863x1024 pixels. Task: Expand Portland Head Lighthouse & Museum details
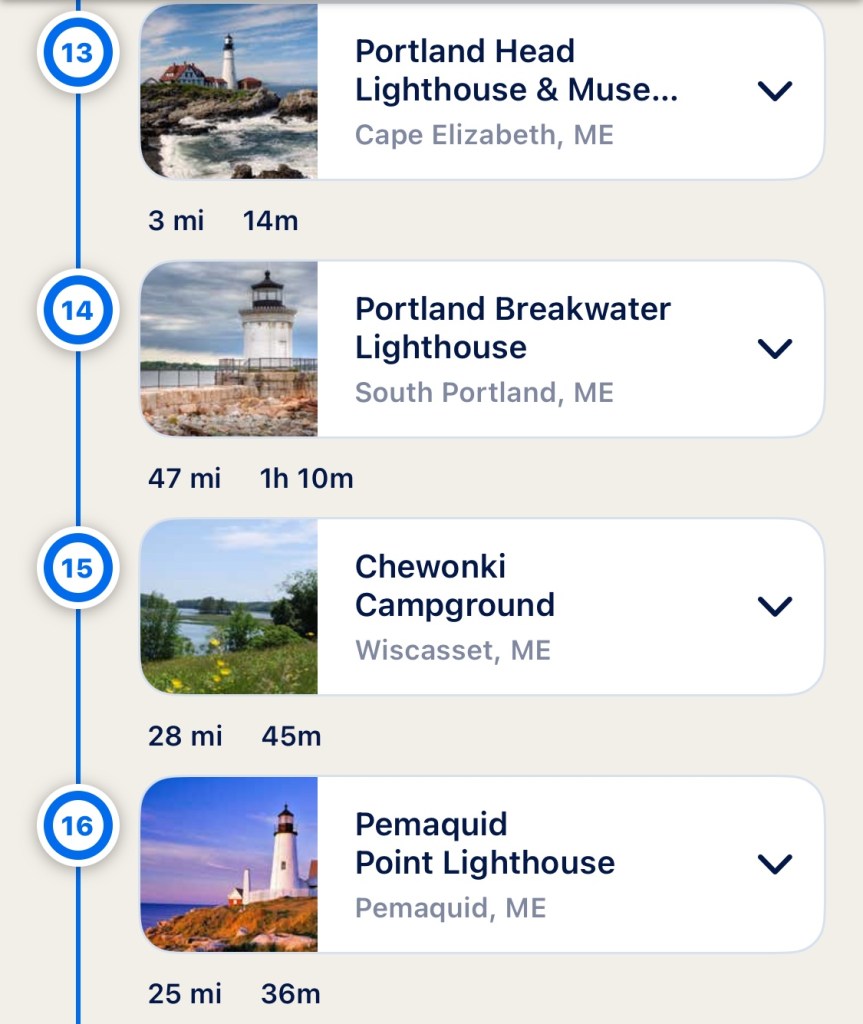(x=775, y=91)
